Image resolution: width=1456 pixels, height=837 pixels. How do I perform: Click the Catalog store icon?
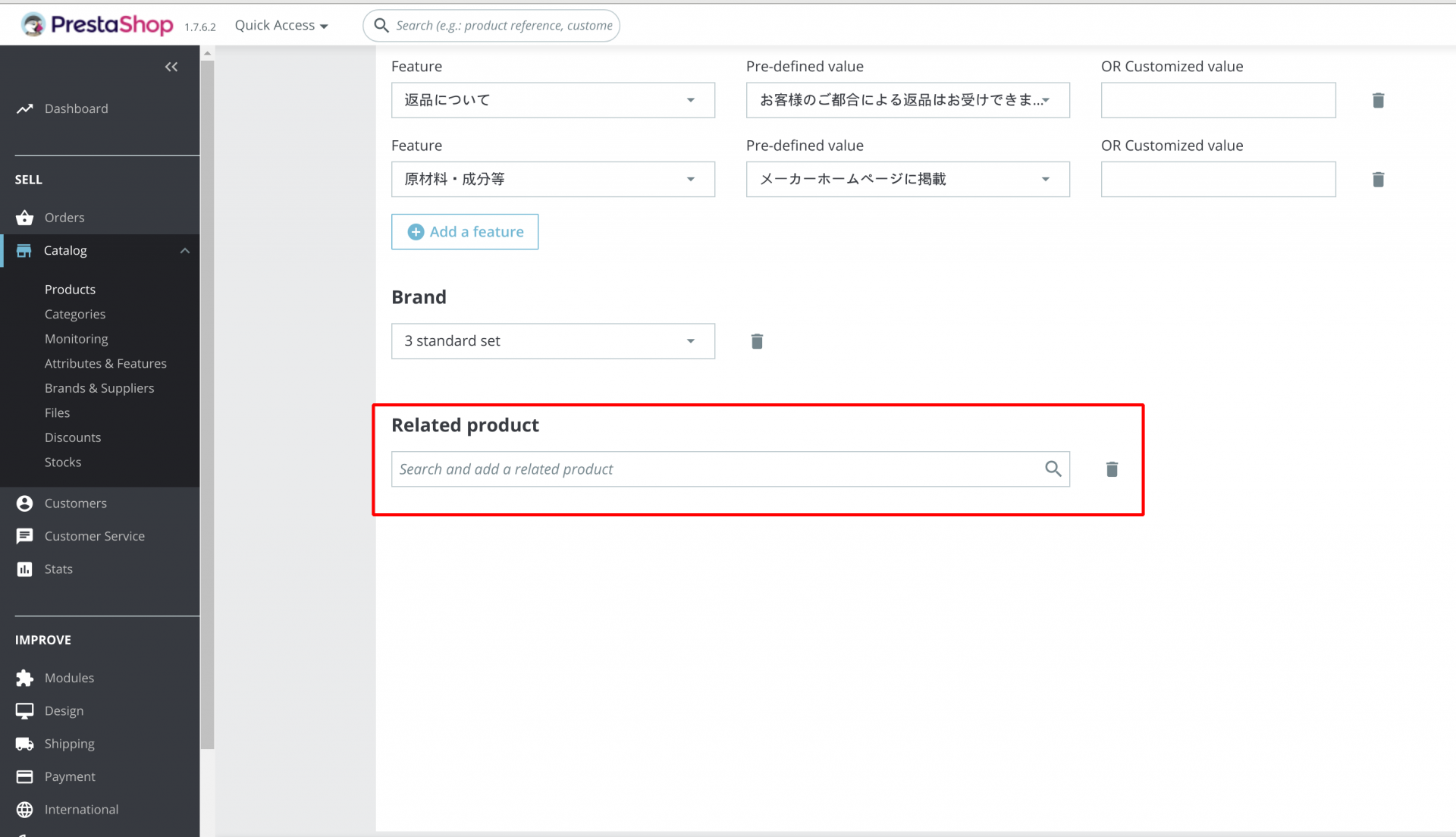tap(24, 251)
